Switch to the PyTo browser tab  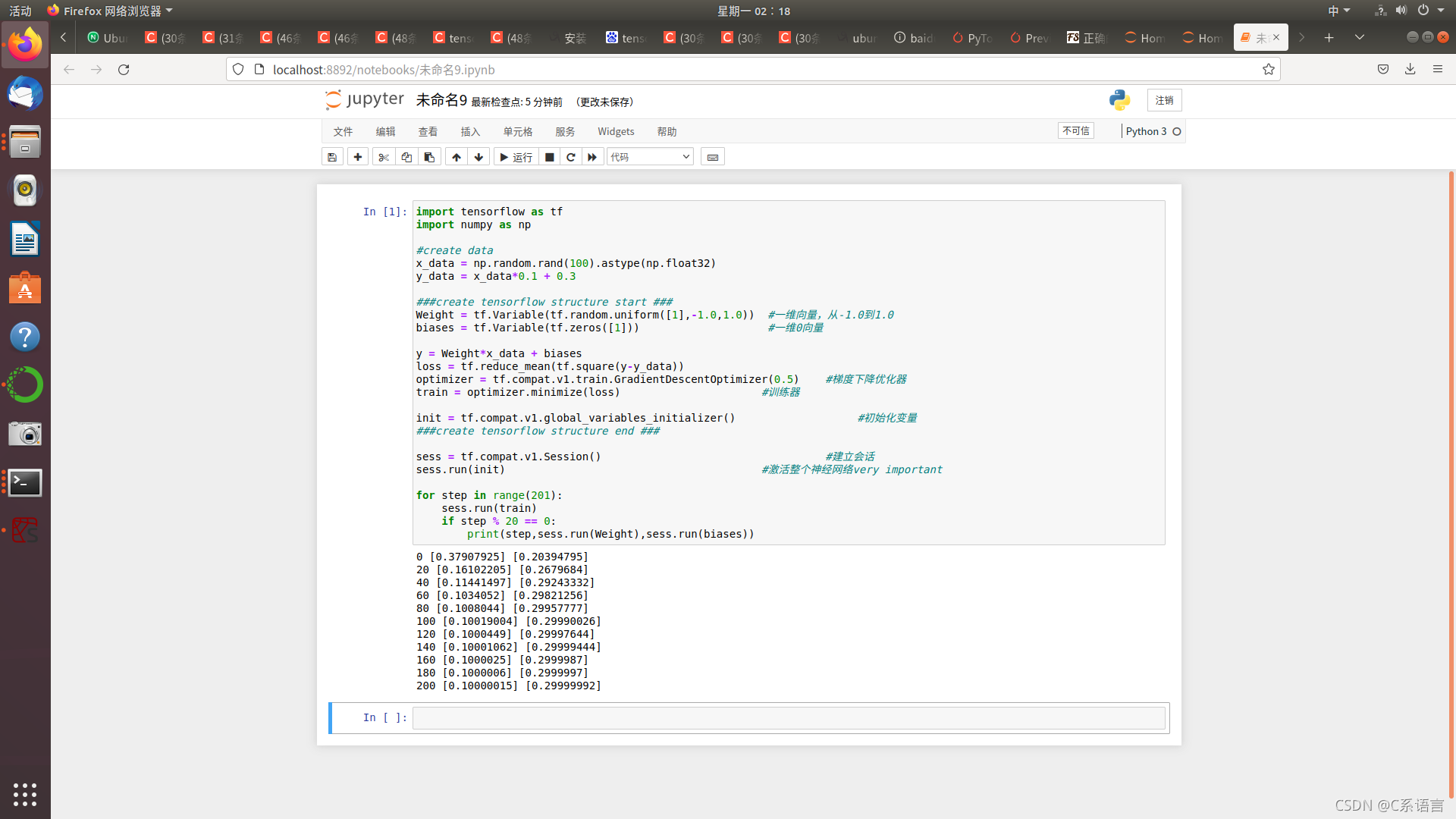pos(973,37)
